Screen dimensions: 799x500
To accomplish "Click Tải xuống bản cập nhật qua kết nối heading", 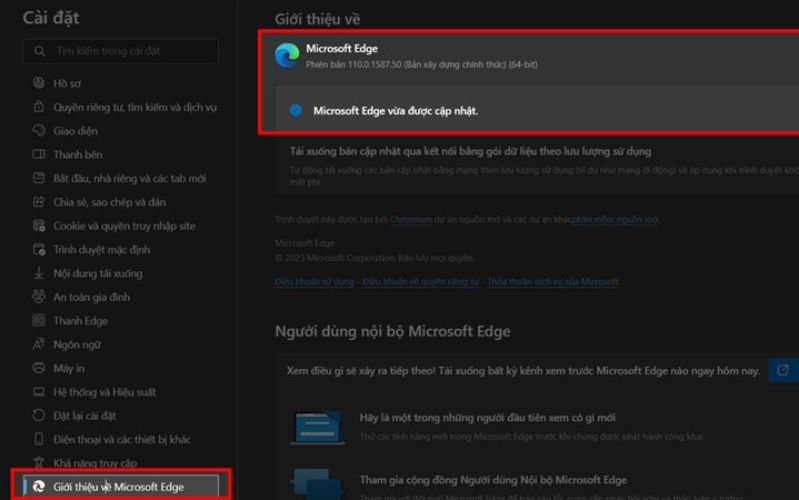I will (470, 151).
